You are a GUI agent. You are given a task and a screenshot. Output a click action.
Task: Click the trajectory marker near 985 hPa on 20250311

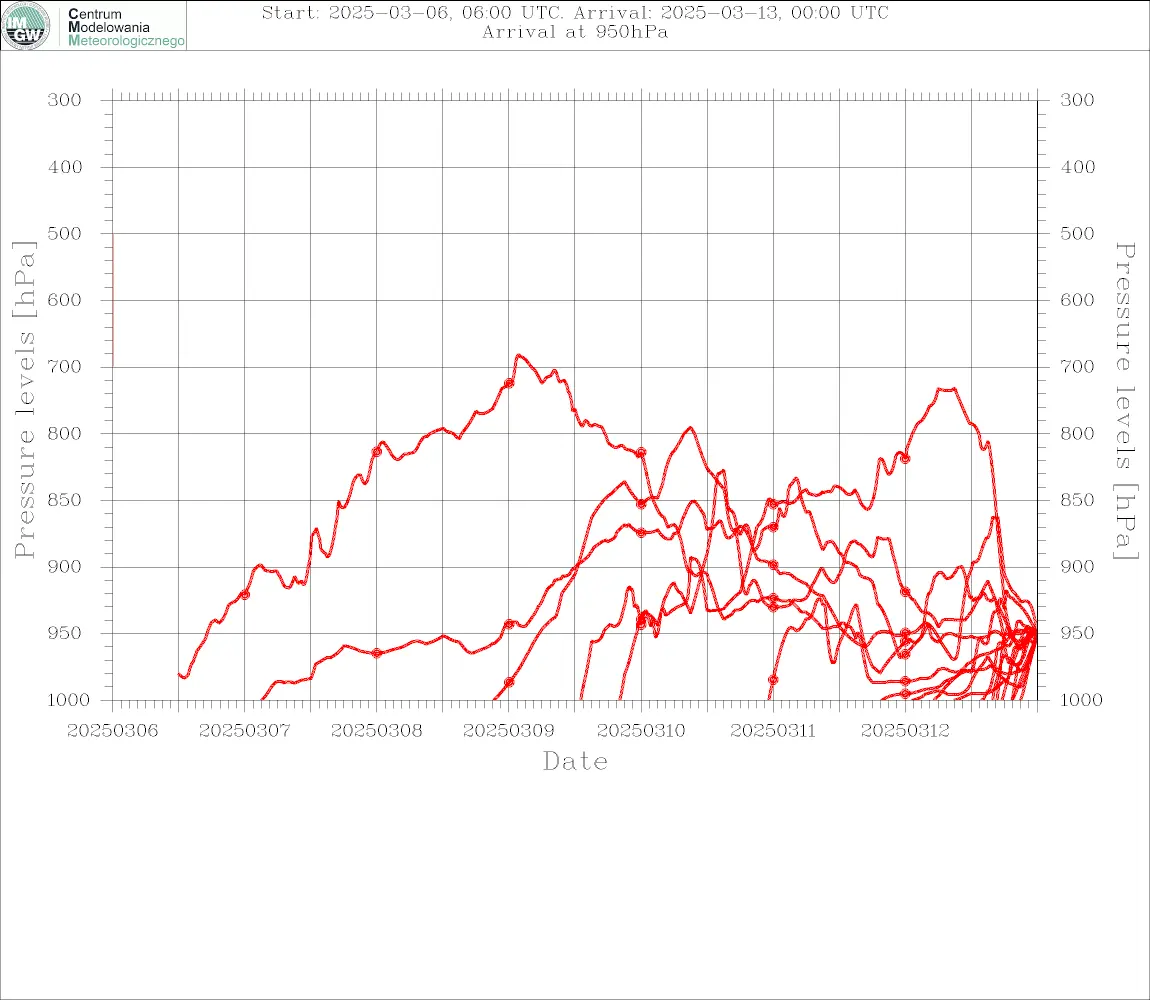tap(773, 680)
